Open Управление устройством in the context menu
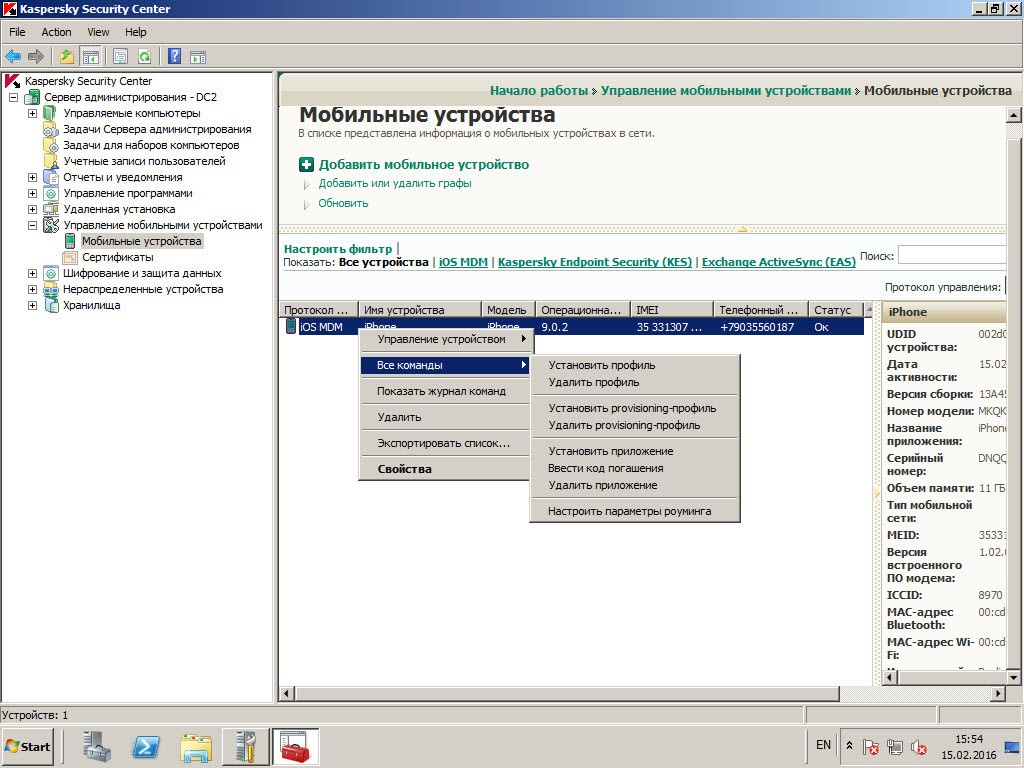This screenshot has height=768, width=1024. (445, 339)
